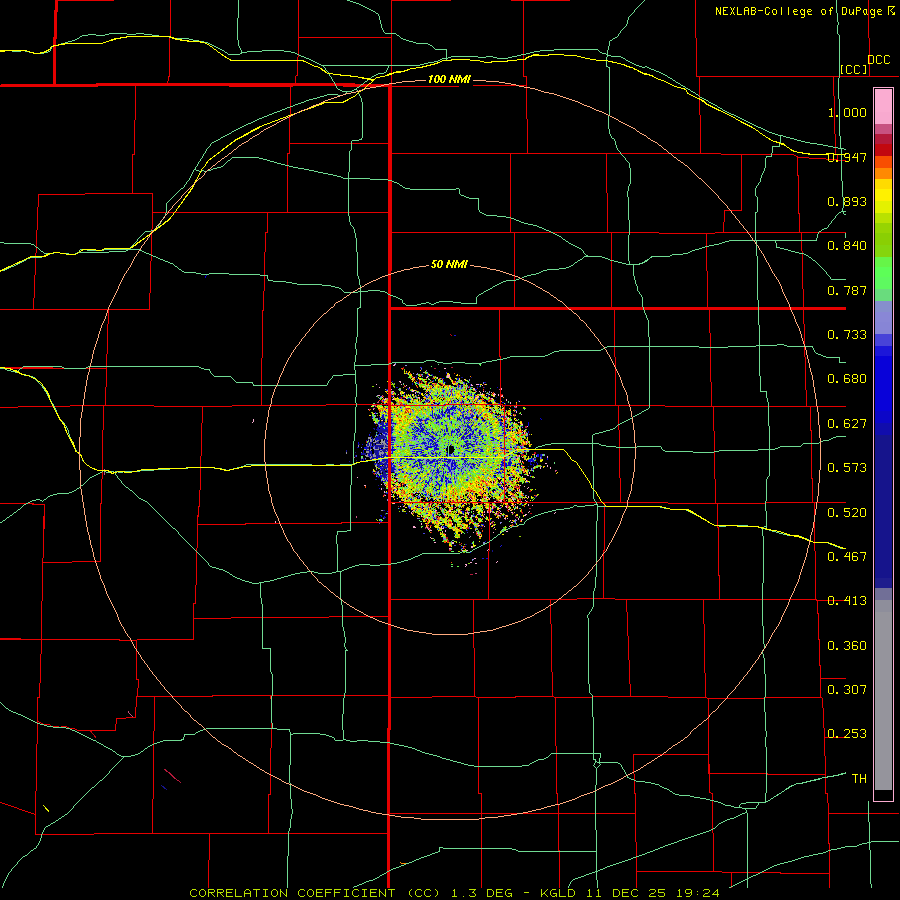Click the 50 NMI range ring label
Viewport: 900px width, 900px height.
click(449, 265)
